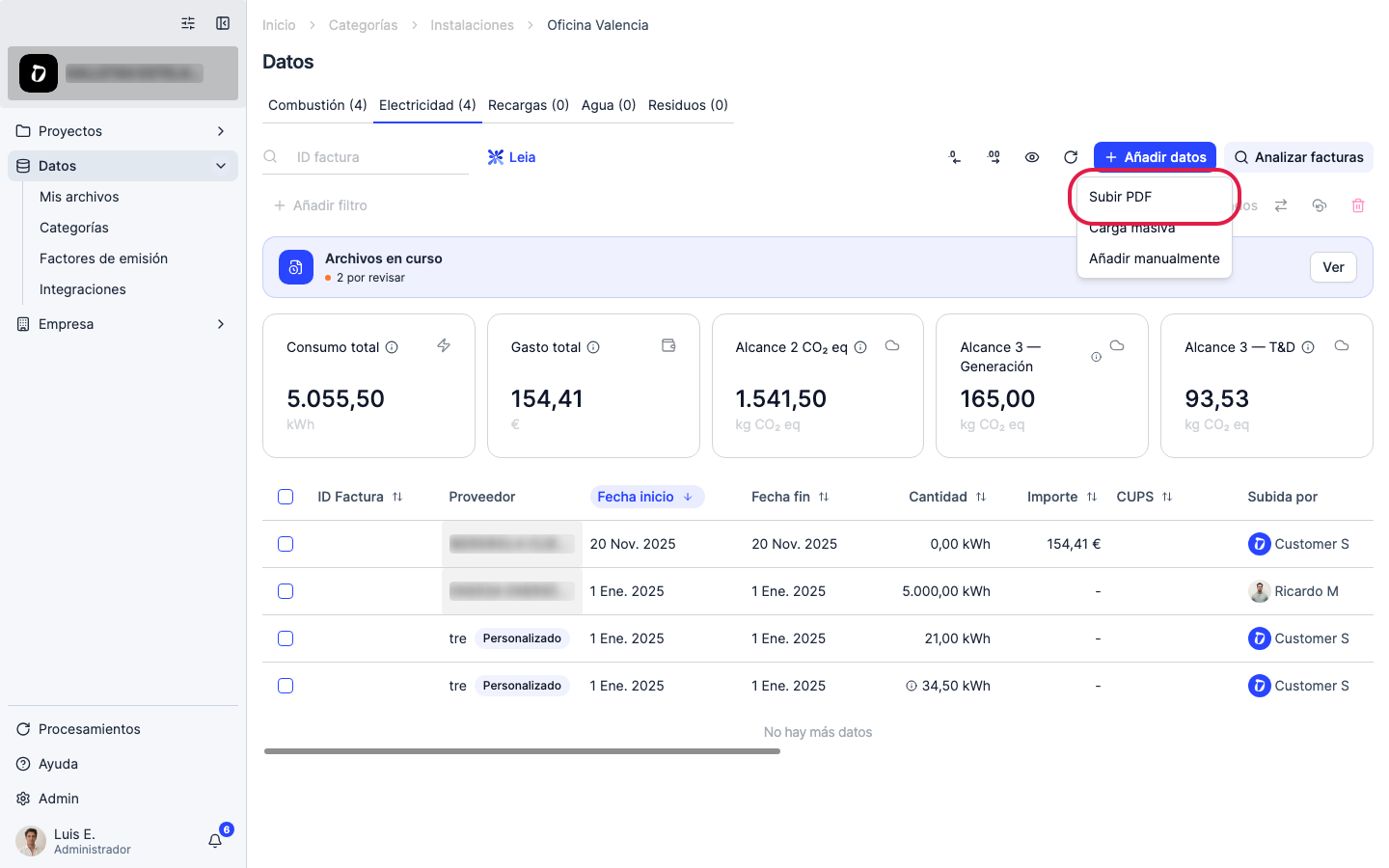Click the wallet icon on Gasto total card
The width and height of the screenshot is (1389, 868).
point(668,345)
